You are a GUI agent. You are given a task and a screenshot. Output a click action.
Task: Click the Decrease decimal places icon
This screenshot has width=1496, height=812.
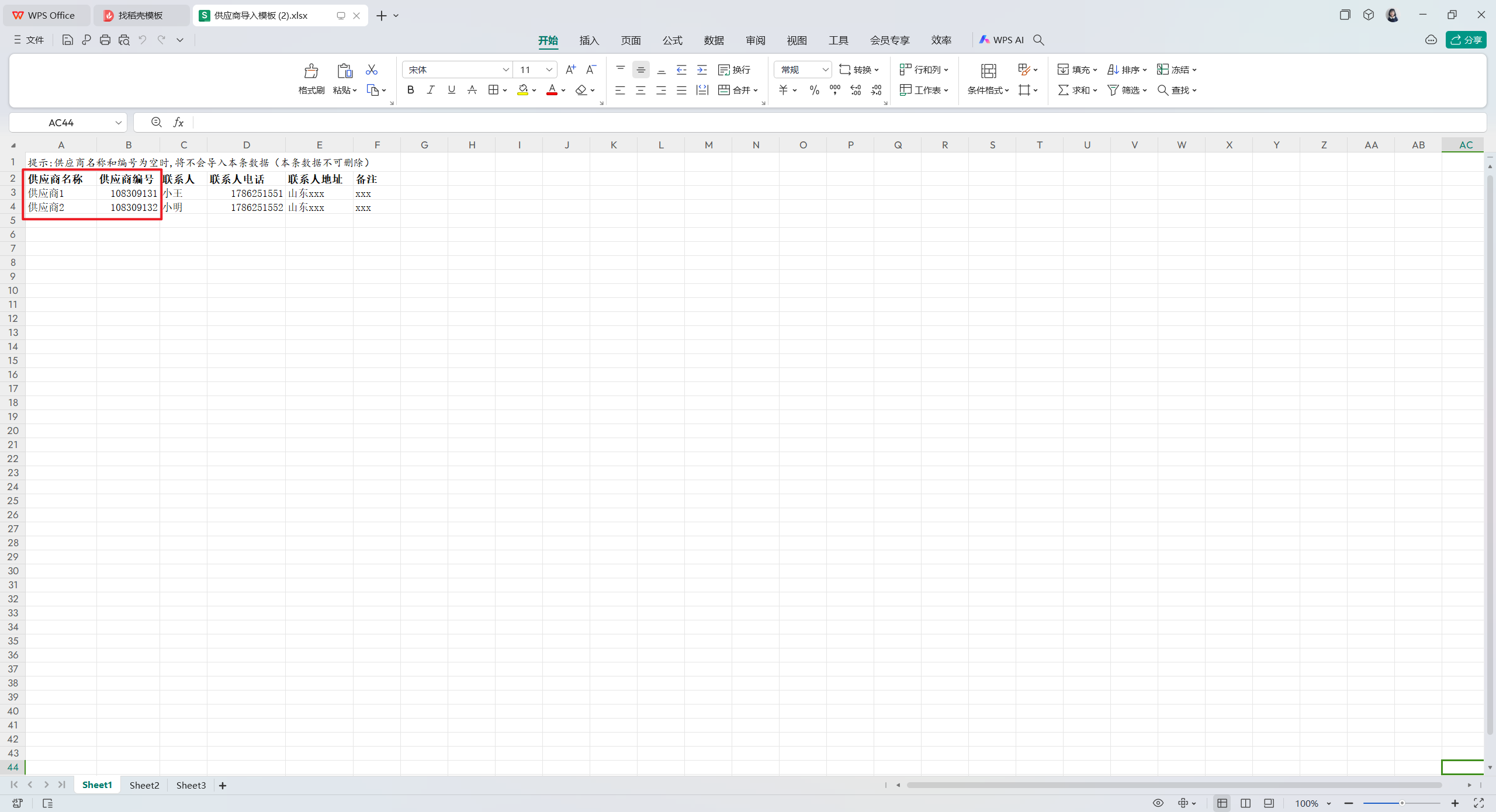coord(876,90)
